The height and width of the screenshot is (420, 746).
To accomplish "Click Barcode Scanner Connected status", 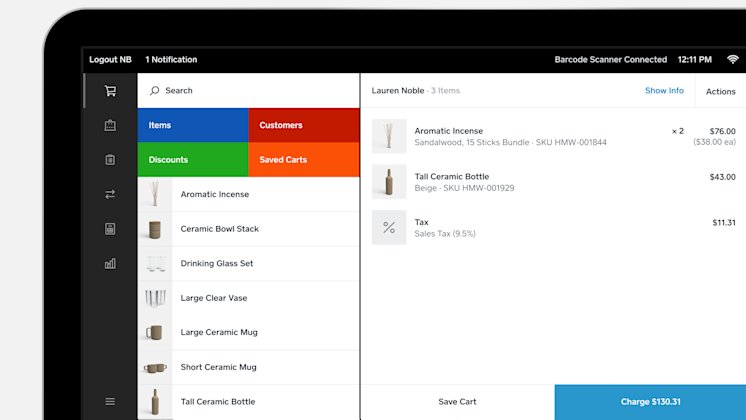I will [x=610, y=59].
